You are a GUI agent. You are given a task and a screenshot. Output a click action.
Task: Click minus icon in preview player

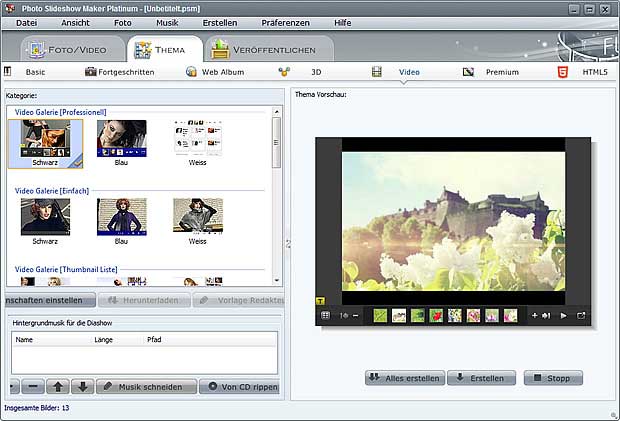(x=355, y=315)
